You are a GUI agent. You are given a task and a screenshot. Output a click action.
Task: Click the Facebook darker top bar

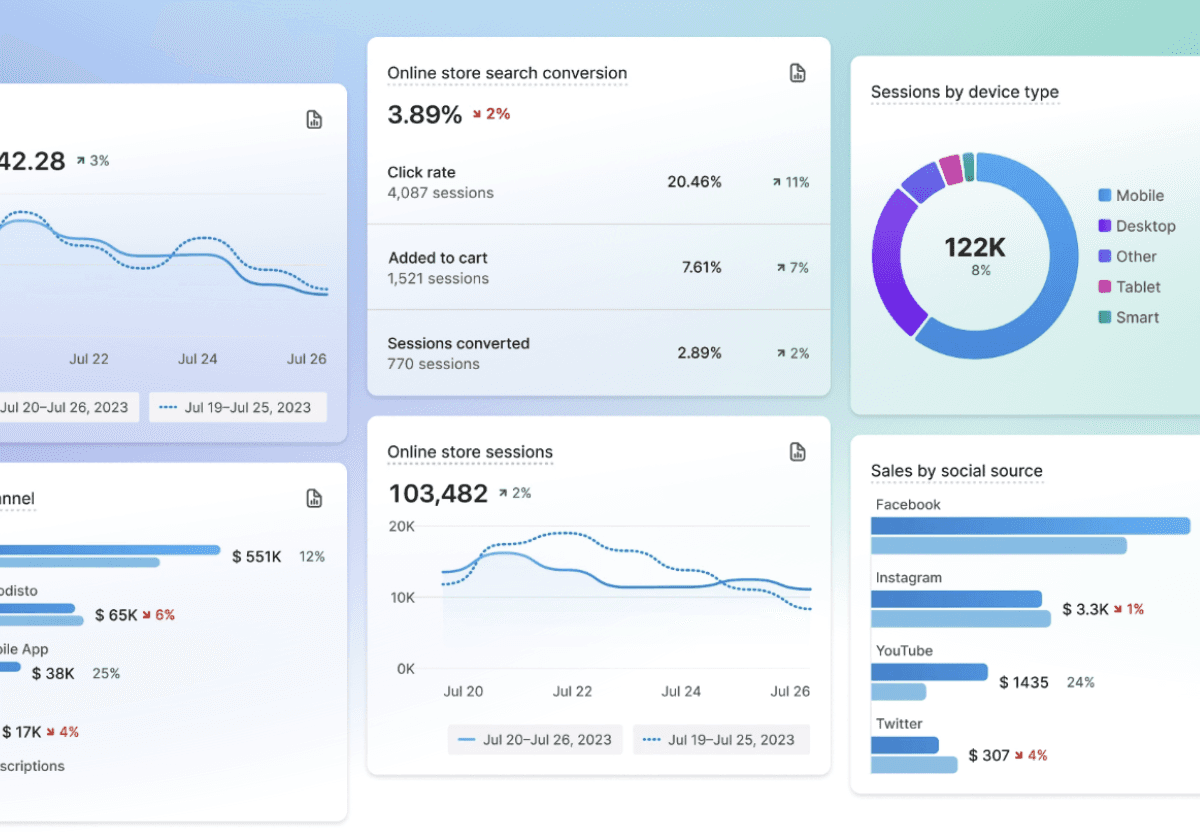[x=1030, y=526]
